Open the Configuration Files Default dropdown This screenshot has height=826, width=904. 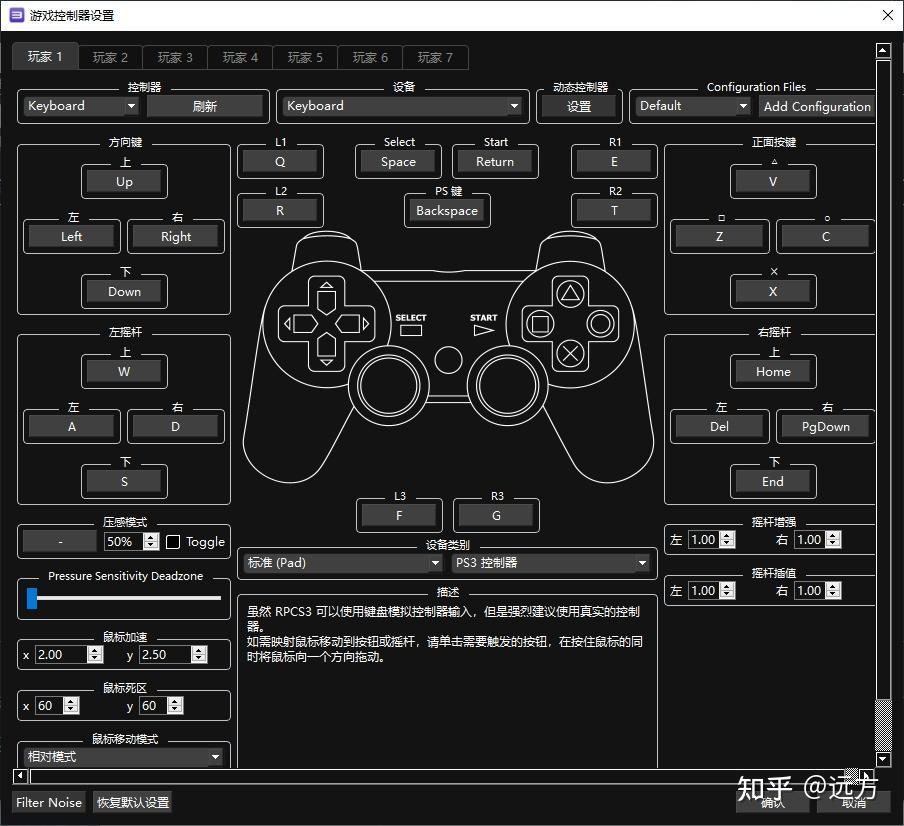pyautogui.click(x=691, y=105)
